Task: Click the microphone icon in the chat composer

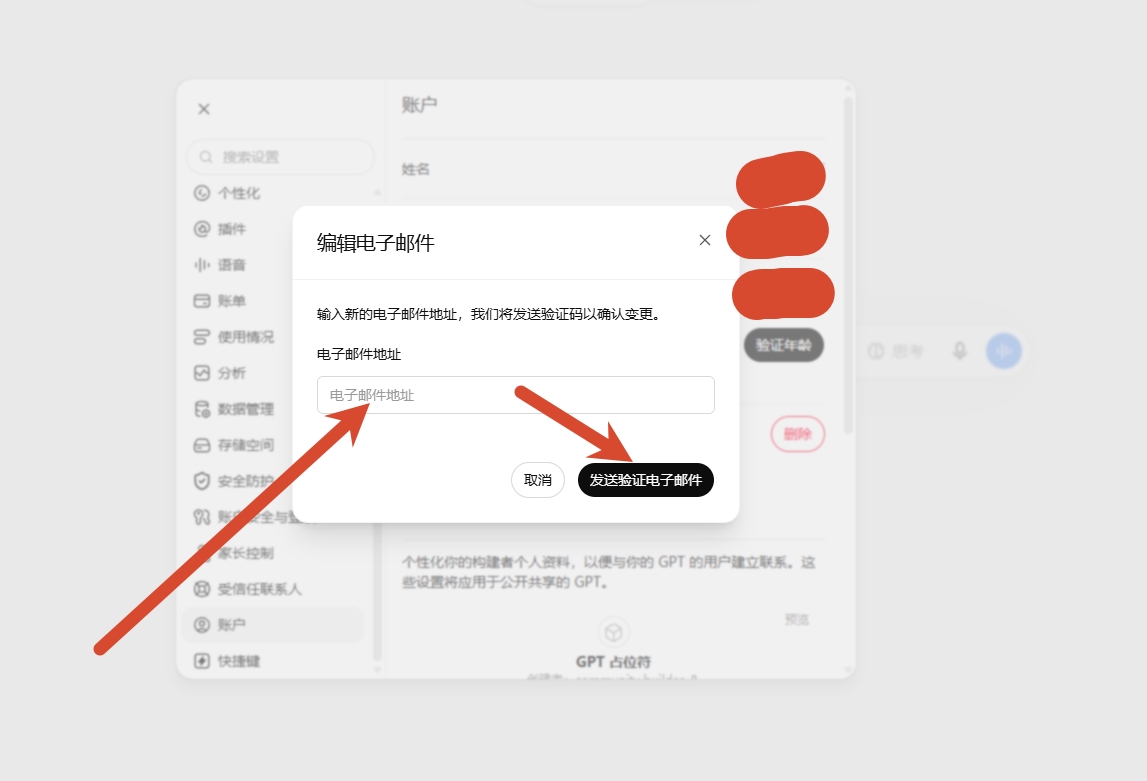Action: click(960, 351)
